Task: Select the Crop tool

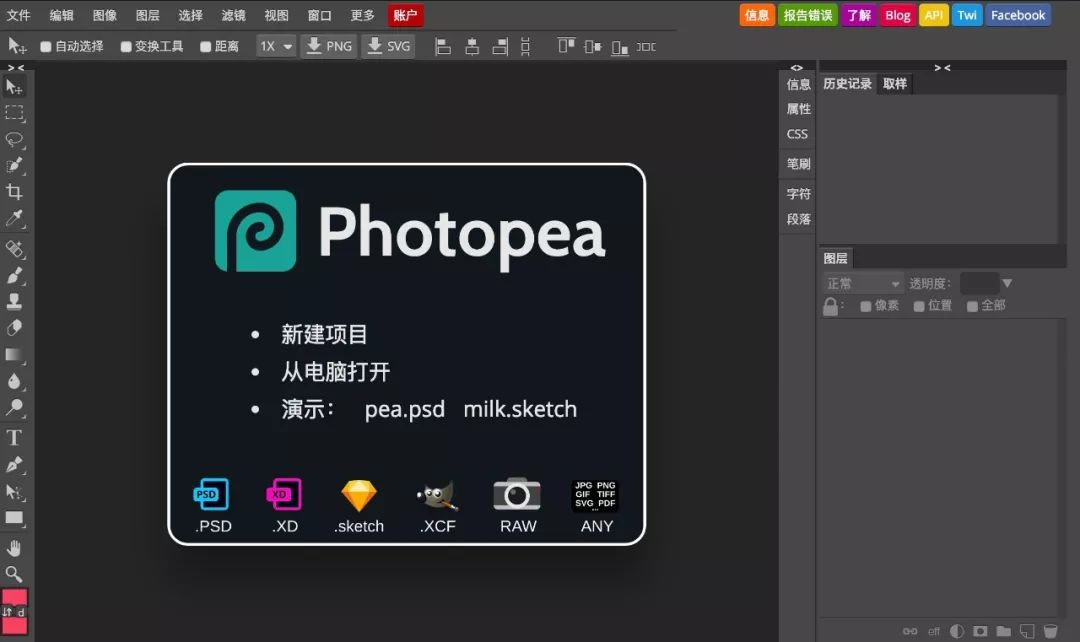Action: click(14, 191)
